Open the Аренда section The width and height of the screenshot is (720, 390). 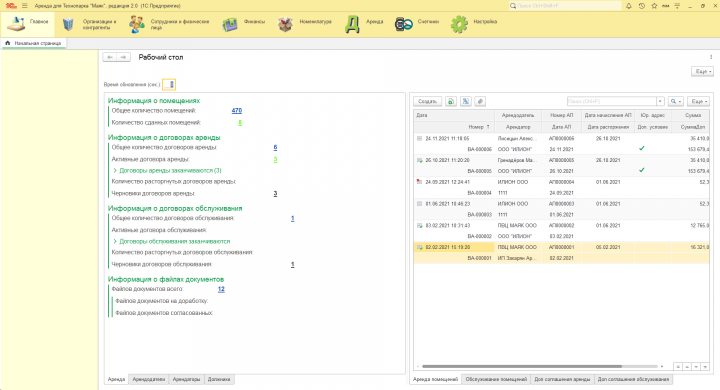pyautogui.click(x=364, y=24)
